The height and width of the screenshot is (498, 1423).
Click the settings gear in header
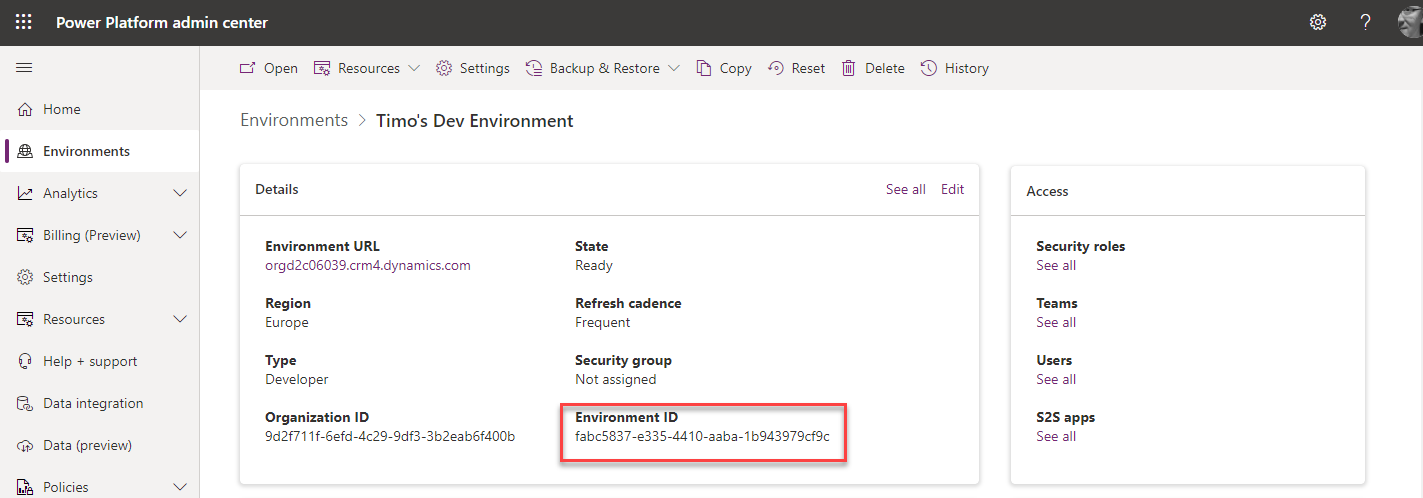[x=1318, y=22]
